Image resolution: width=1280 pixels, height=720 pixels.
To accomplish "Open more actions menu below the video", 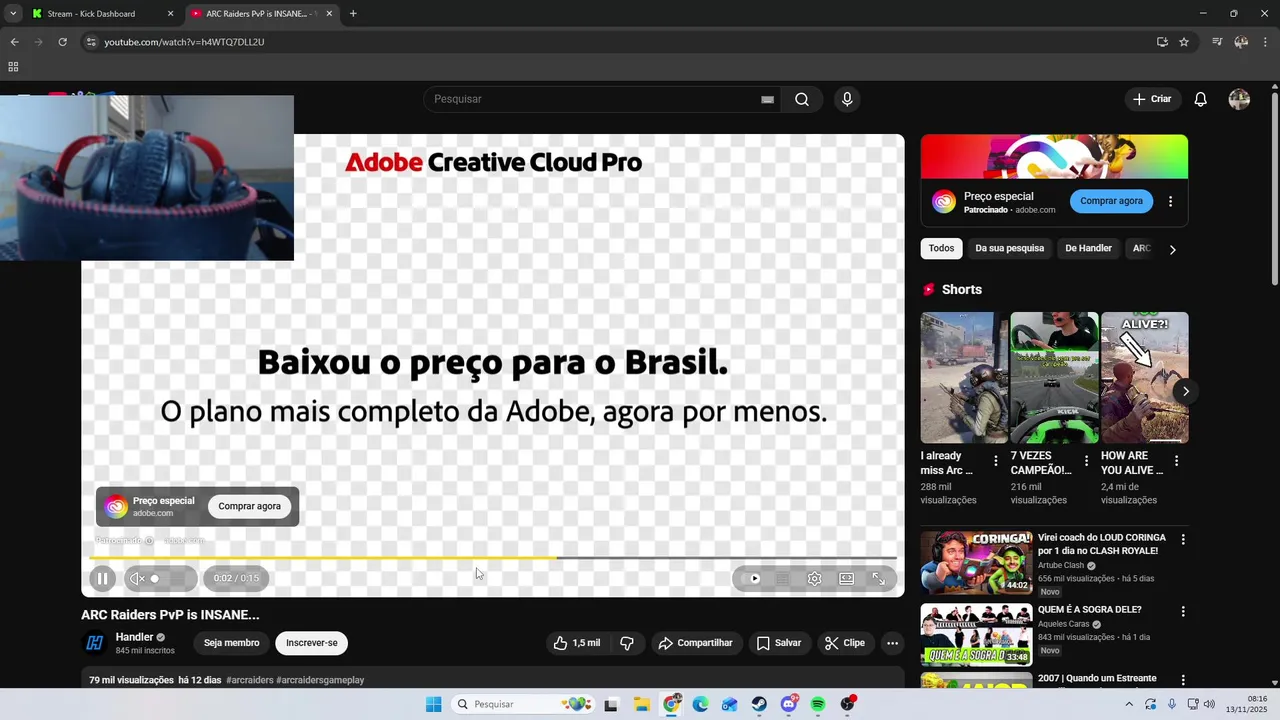I will [x=893, y=643].
